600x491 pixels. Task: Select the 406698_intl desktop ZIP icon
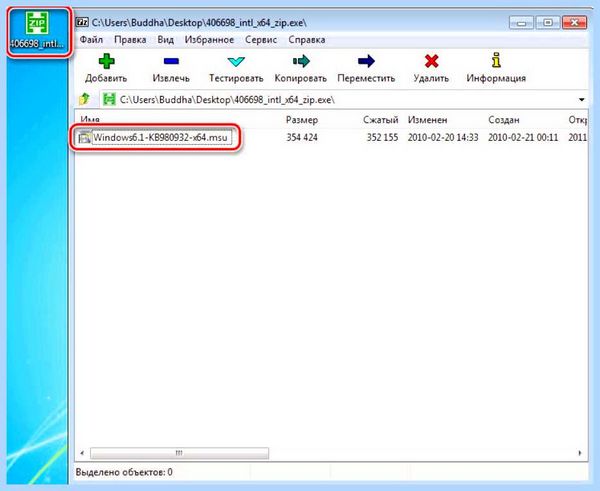point(38,31)
